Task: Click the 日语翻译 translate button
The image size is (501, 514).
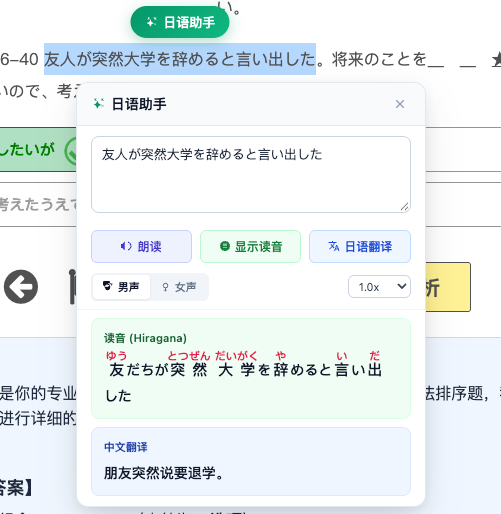Action: 360,247
